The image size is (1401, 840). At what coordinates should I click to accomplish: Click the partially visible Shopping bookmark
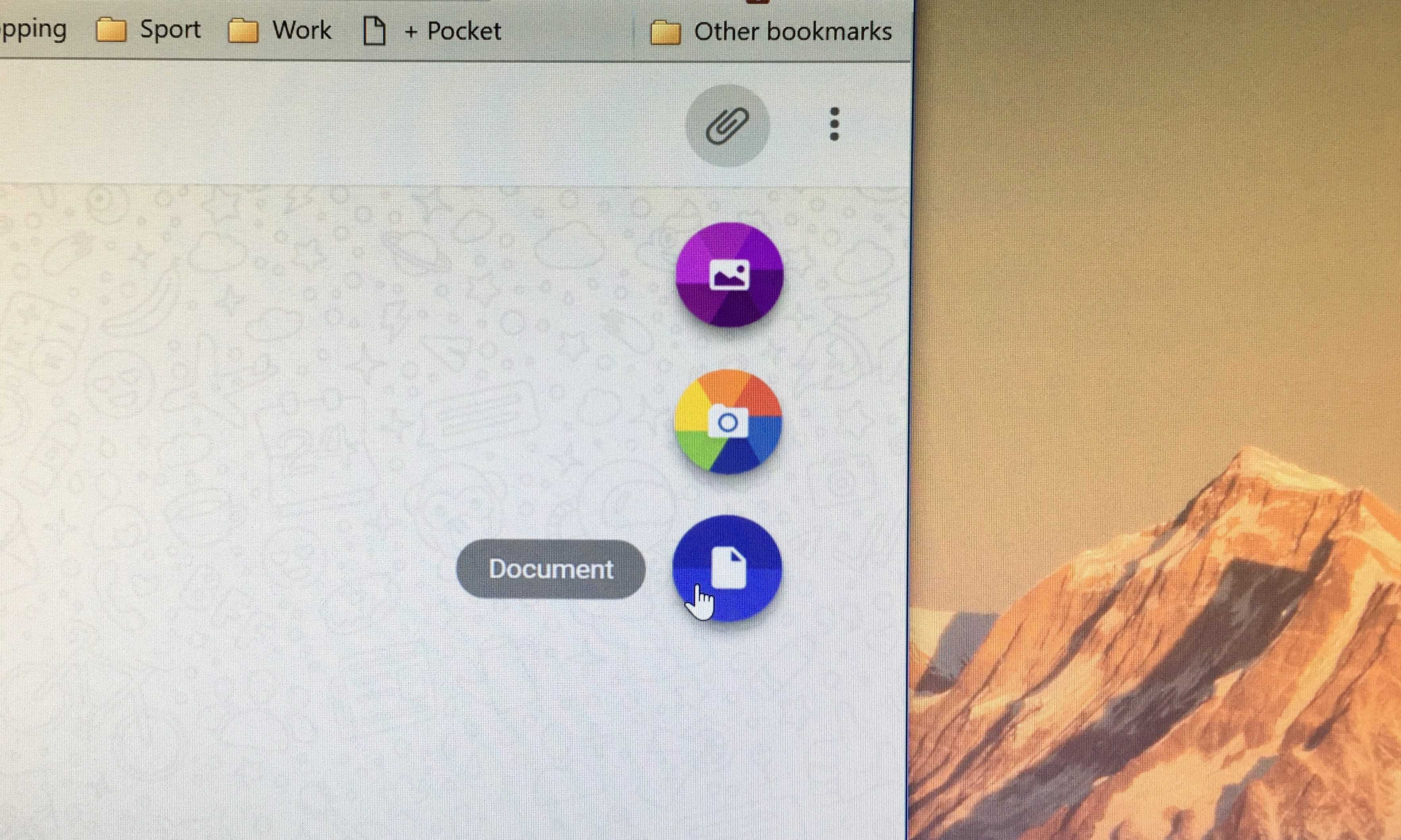33,29
